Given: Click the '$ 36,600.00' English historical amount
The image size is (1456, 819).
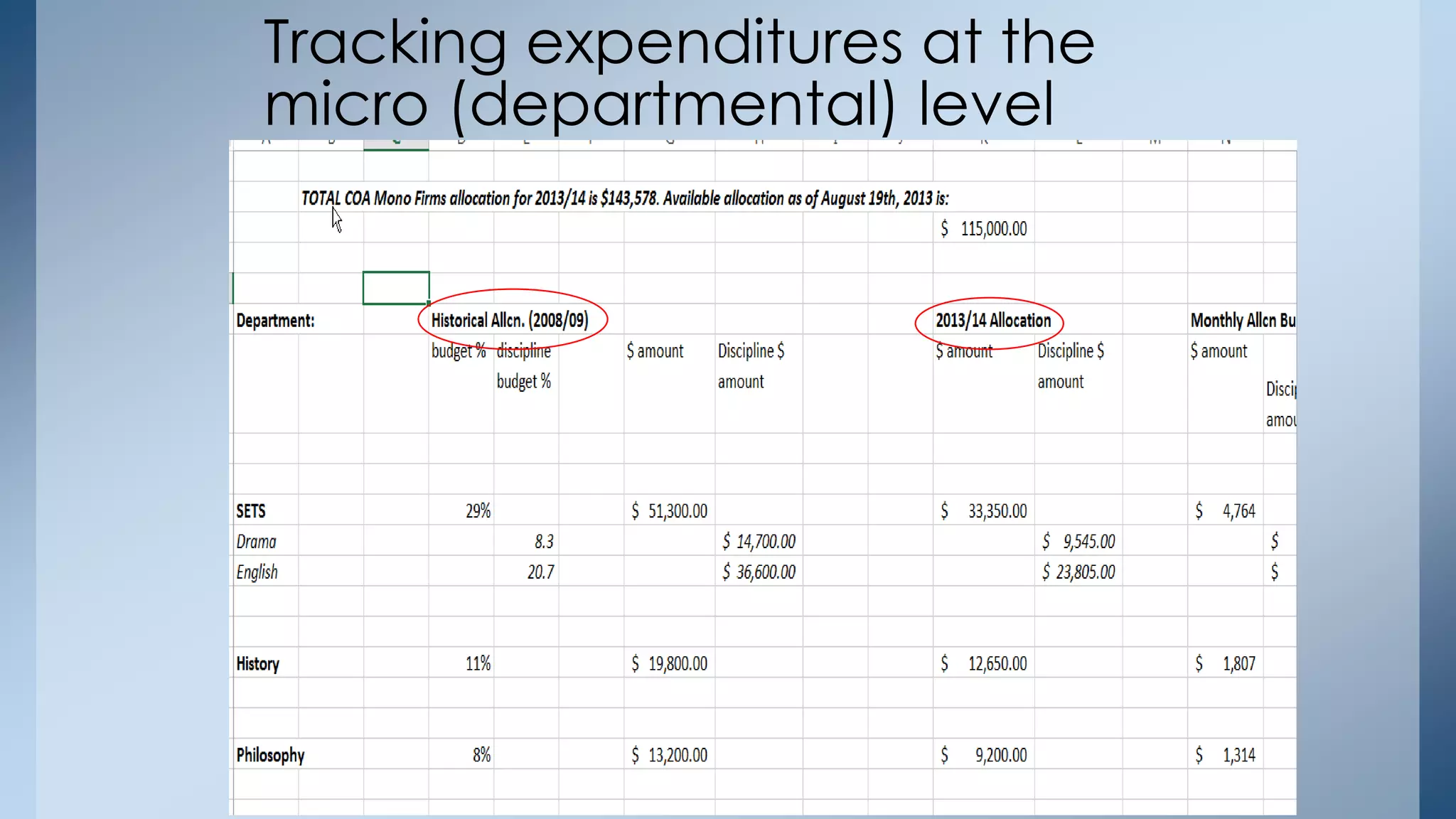Looking at the screenshot, I should [759, 572].
